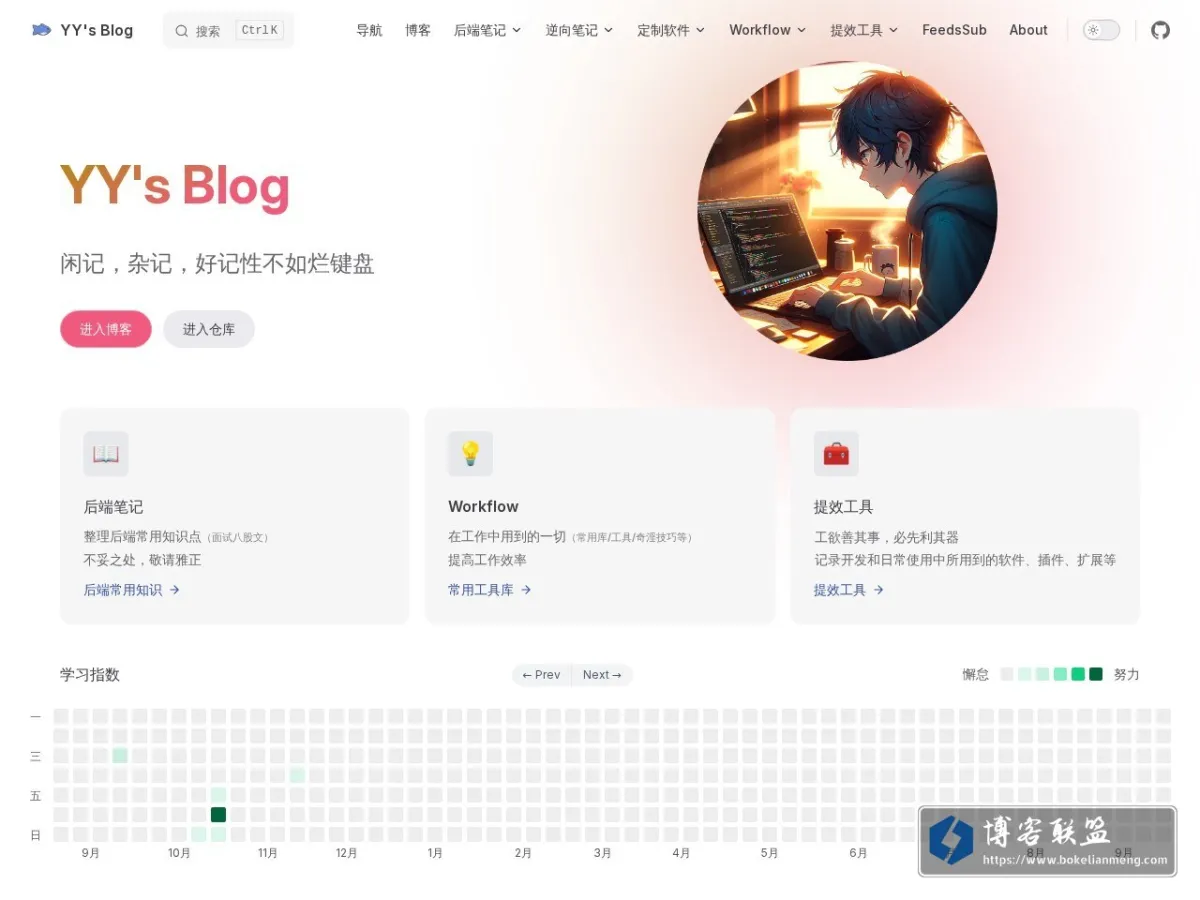1200x900 pixels.
Task: Open the About menu item
Action: pyautogui.click(x=1028, y=30)
